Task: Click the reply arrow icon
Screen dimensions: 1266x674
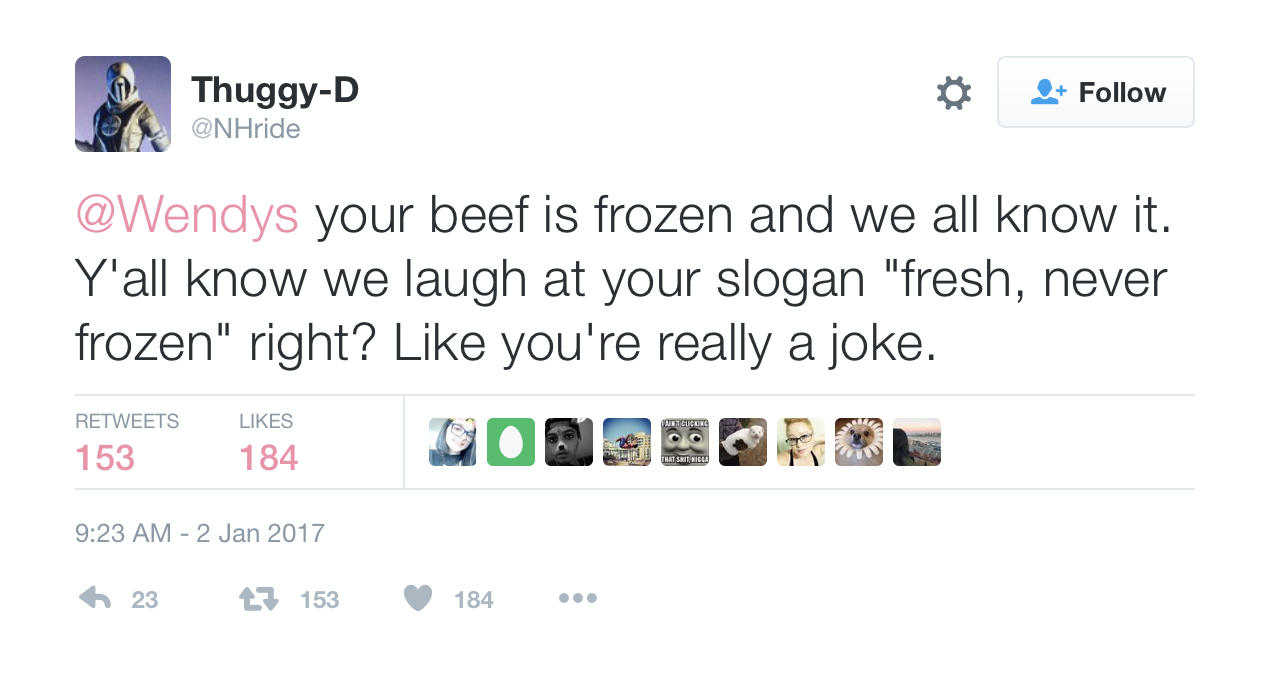Action: click(x=95, y=598)
